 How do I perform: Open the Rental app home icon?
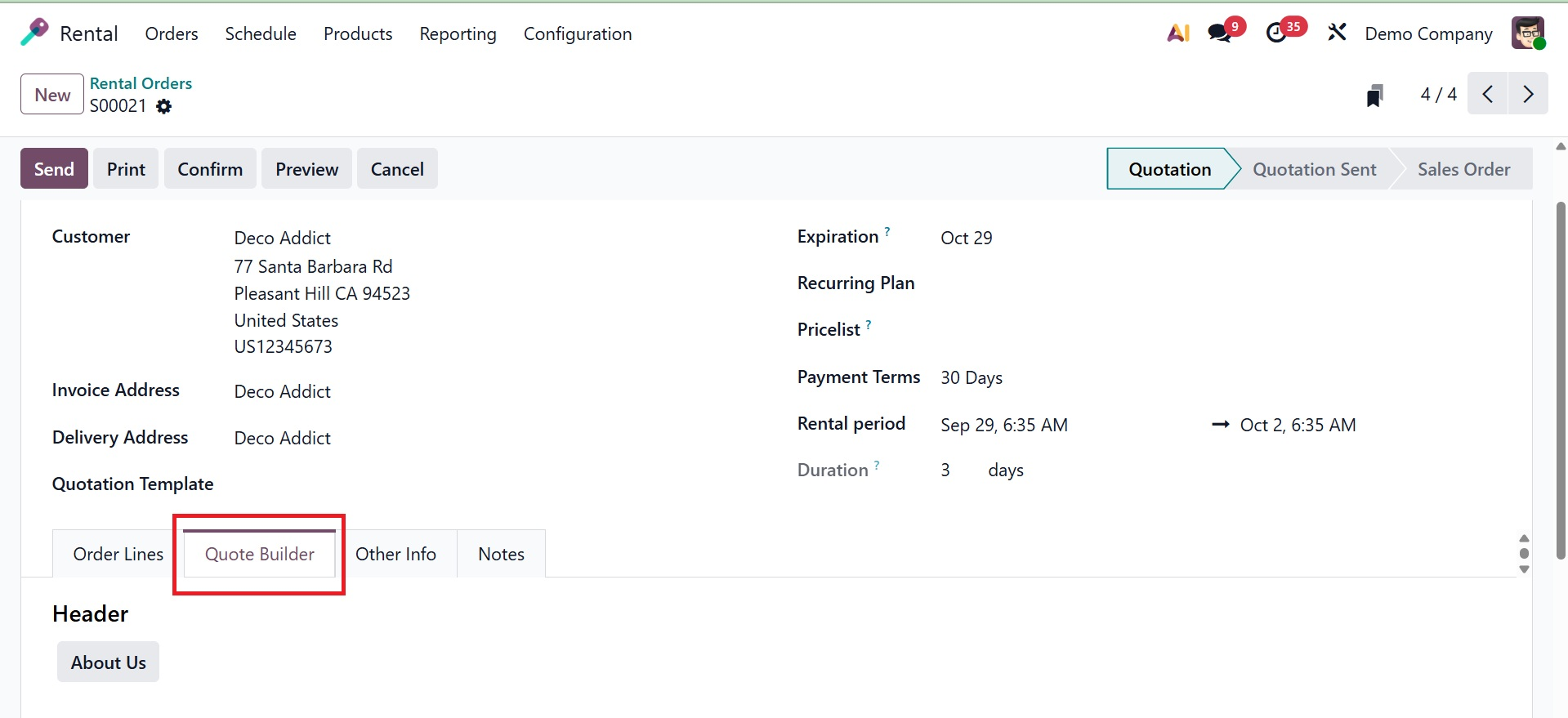tap(34, 33)
